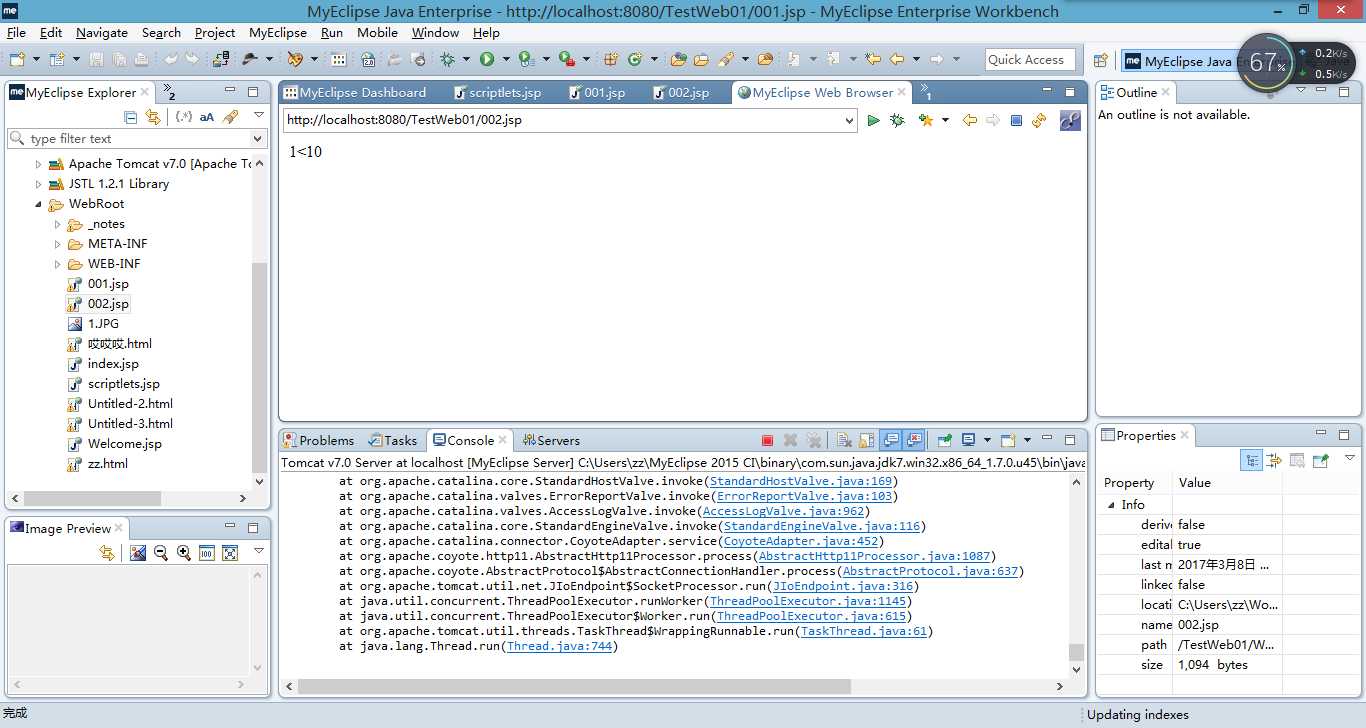Screen dimensions: 1366x728
Task: Collapse the WebRoot folder
Action: click(x=39, y=204)
